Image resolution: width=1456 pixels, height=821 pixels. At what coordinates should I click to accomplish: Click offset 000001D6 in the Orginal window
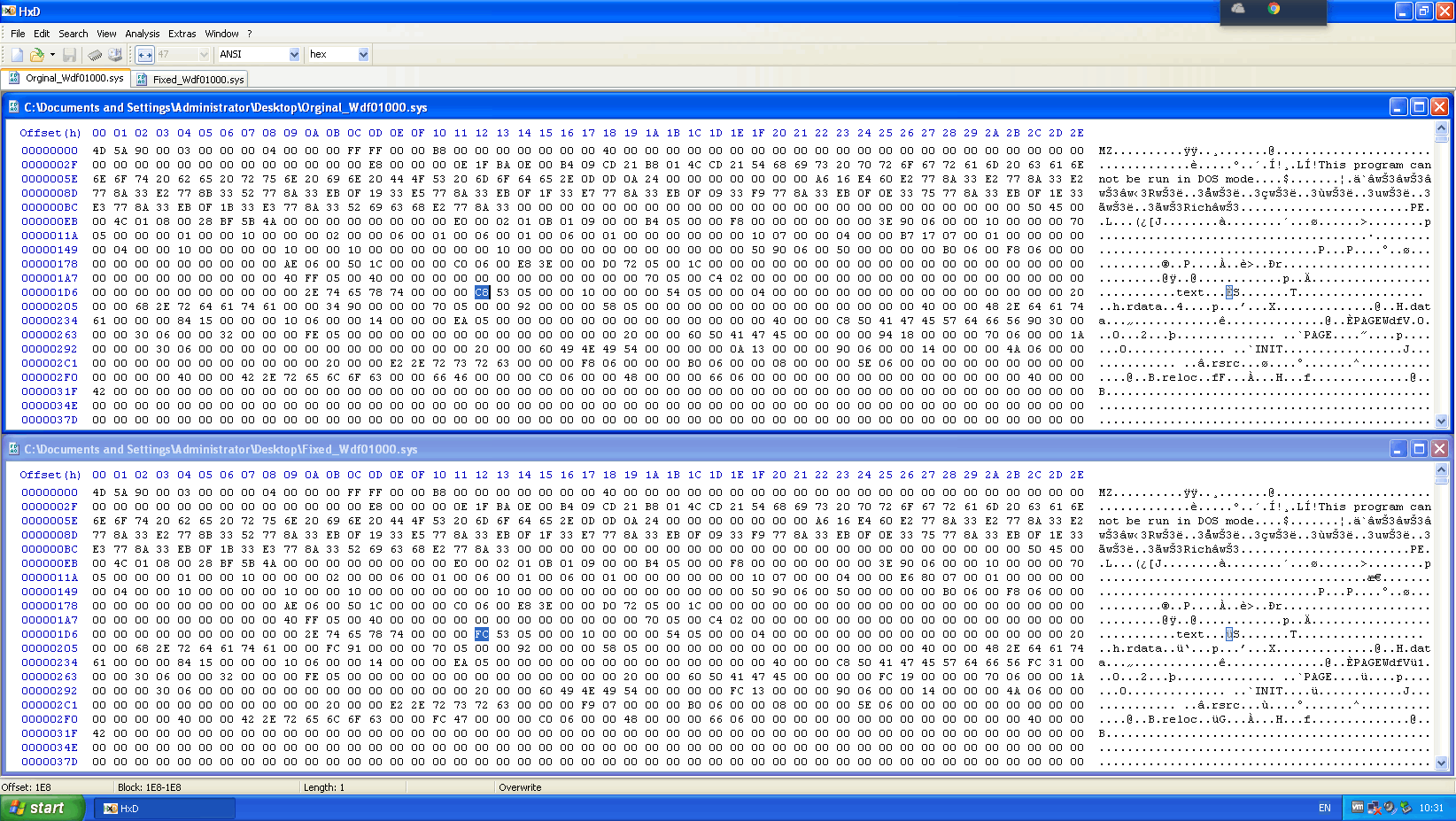[x=50, y=292]
